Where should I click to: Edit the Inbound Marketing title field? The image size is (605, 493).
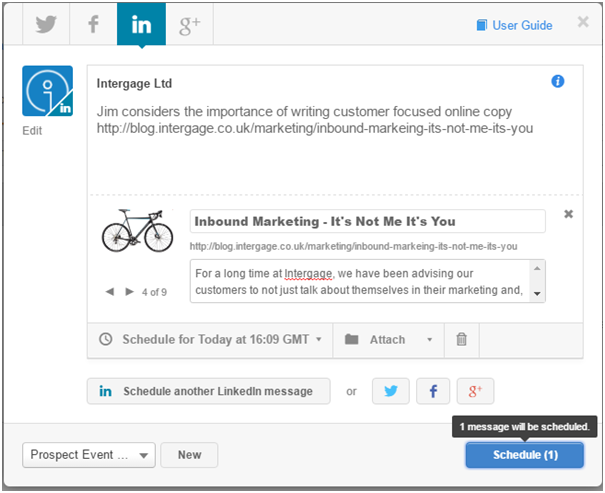367,221
